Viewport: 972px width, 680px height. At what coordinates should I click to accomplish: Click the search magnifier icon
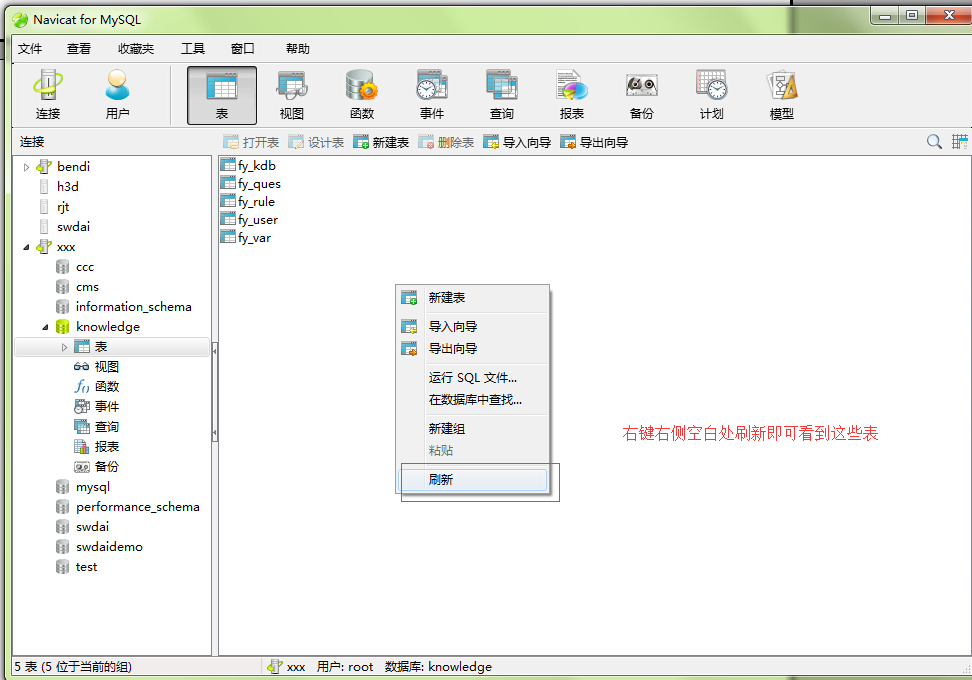(934, 142)
